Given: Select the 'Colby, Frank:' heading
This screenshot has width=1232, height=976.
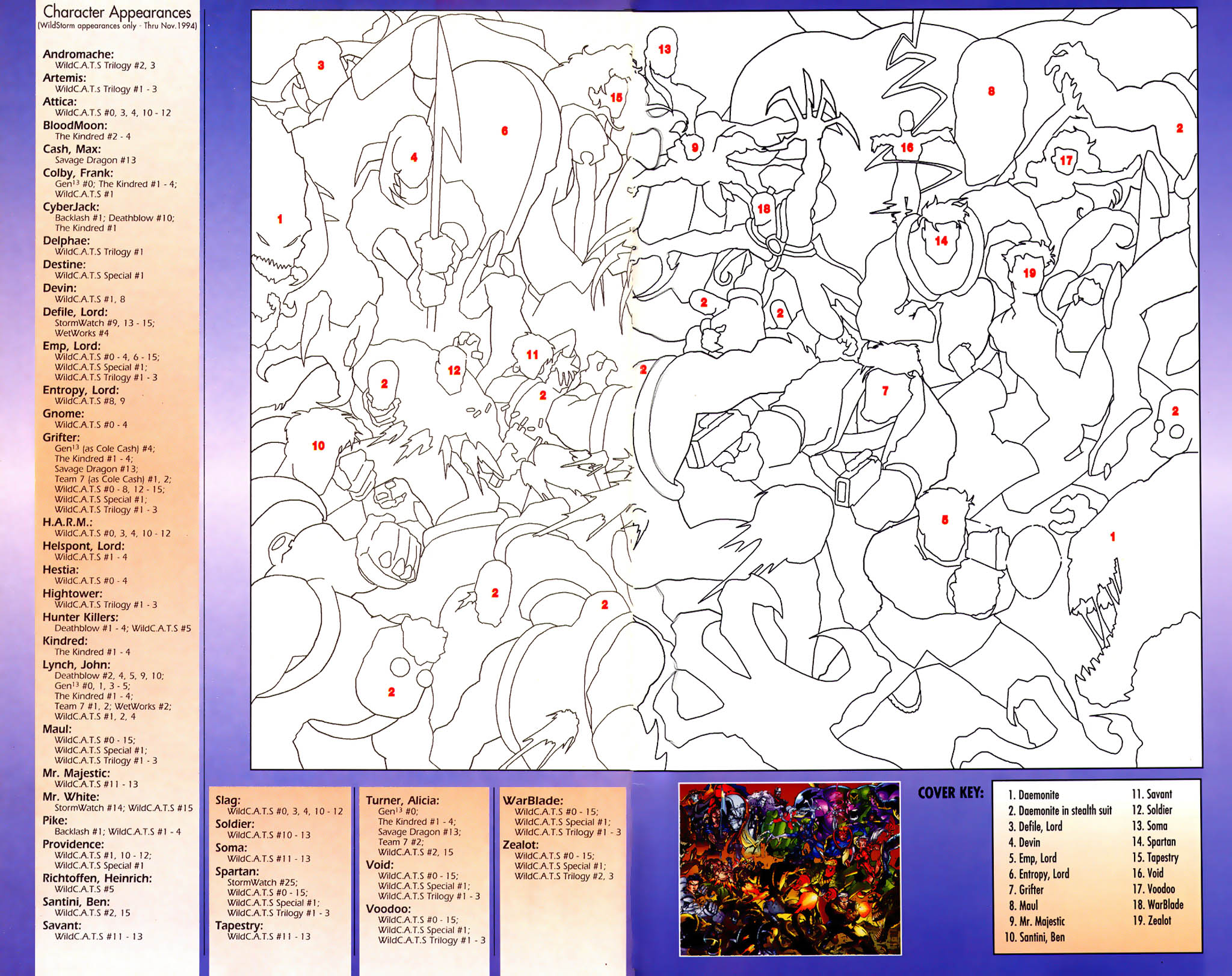Looking at the screenshot, I should coord(78,173).
